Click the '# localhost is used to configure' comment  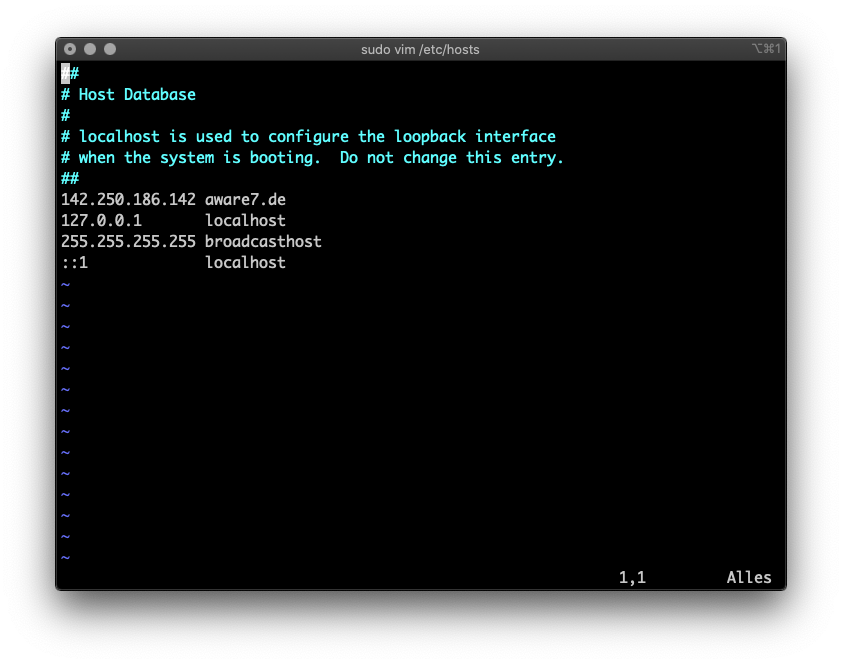(309, 136)
